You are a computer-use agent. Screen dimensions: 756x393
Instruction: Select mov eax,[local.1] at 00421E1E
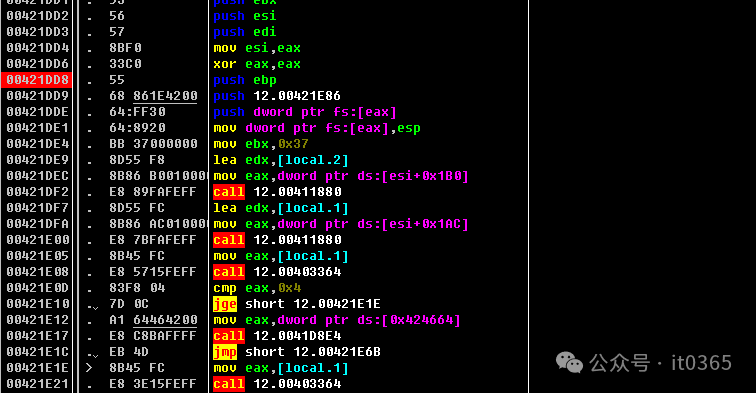[281, 368]
